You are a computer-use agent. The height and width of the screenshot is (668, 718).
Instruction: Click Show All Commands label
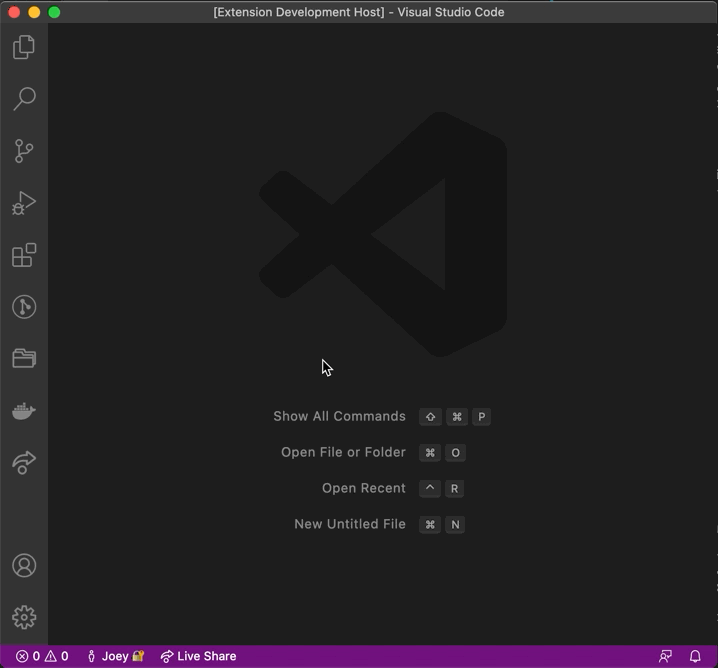[339, 416]
